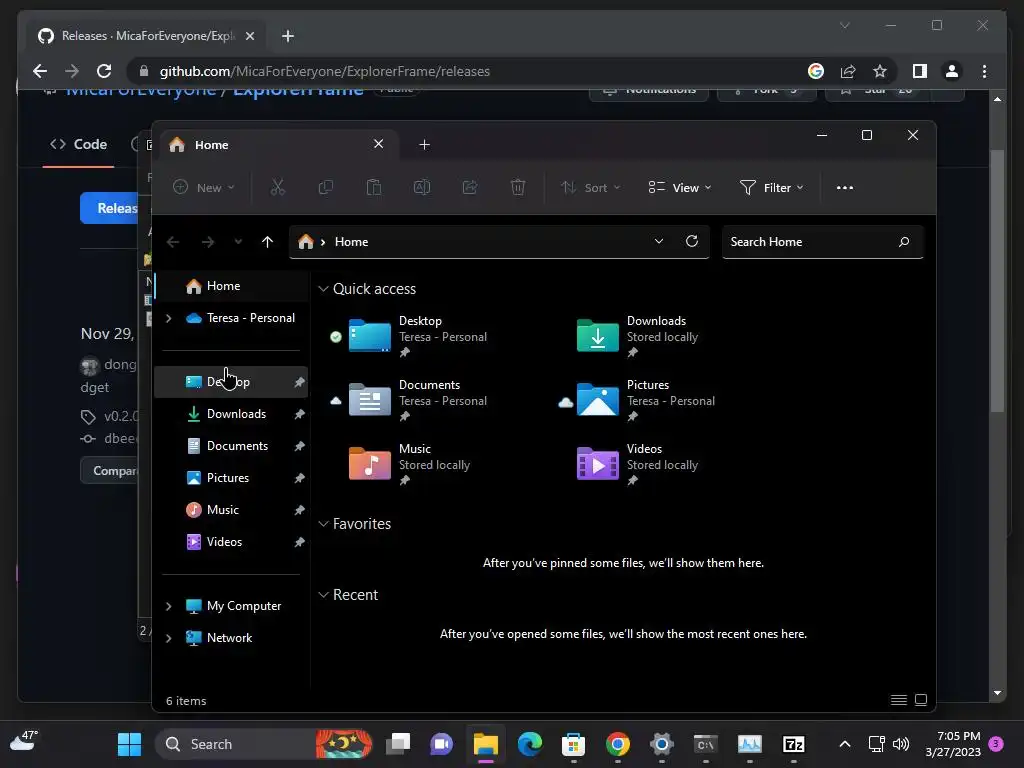Click Chrome's share this page icon
The height and width of the screenshot is (768, 1024).
point(848,71)
